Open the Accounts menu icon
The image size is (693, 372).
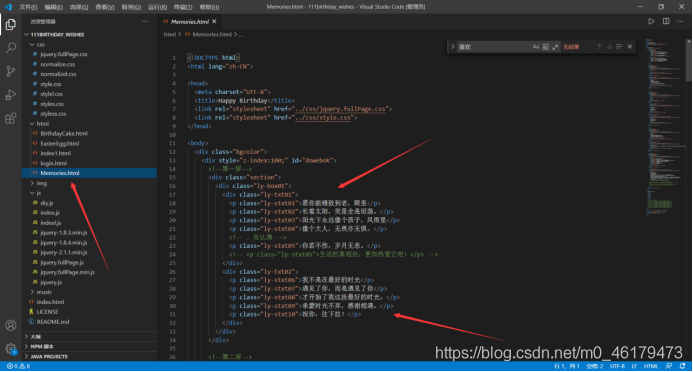click(x=11, y=326)
